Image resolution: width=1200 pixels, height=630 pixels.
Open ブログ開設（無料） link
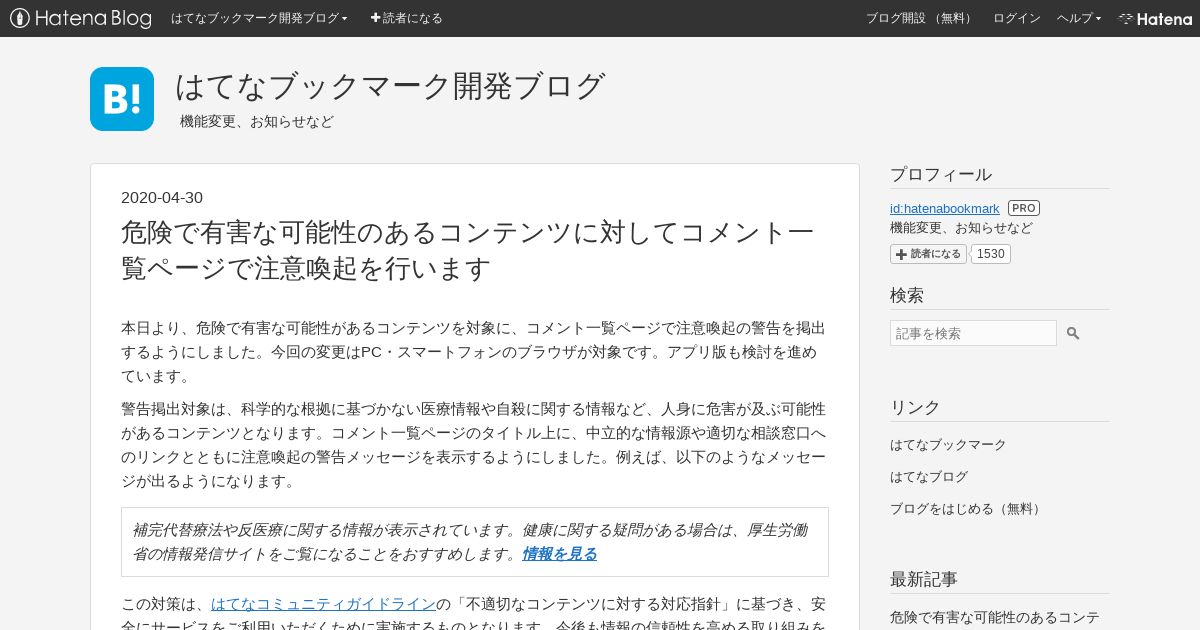coord(921,18)
